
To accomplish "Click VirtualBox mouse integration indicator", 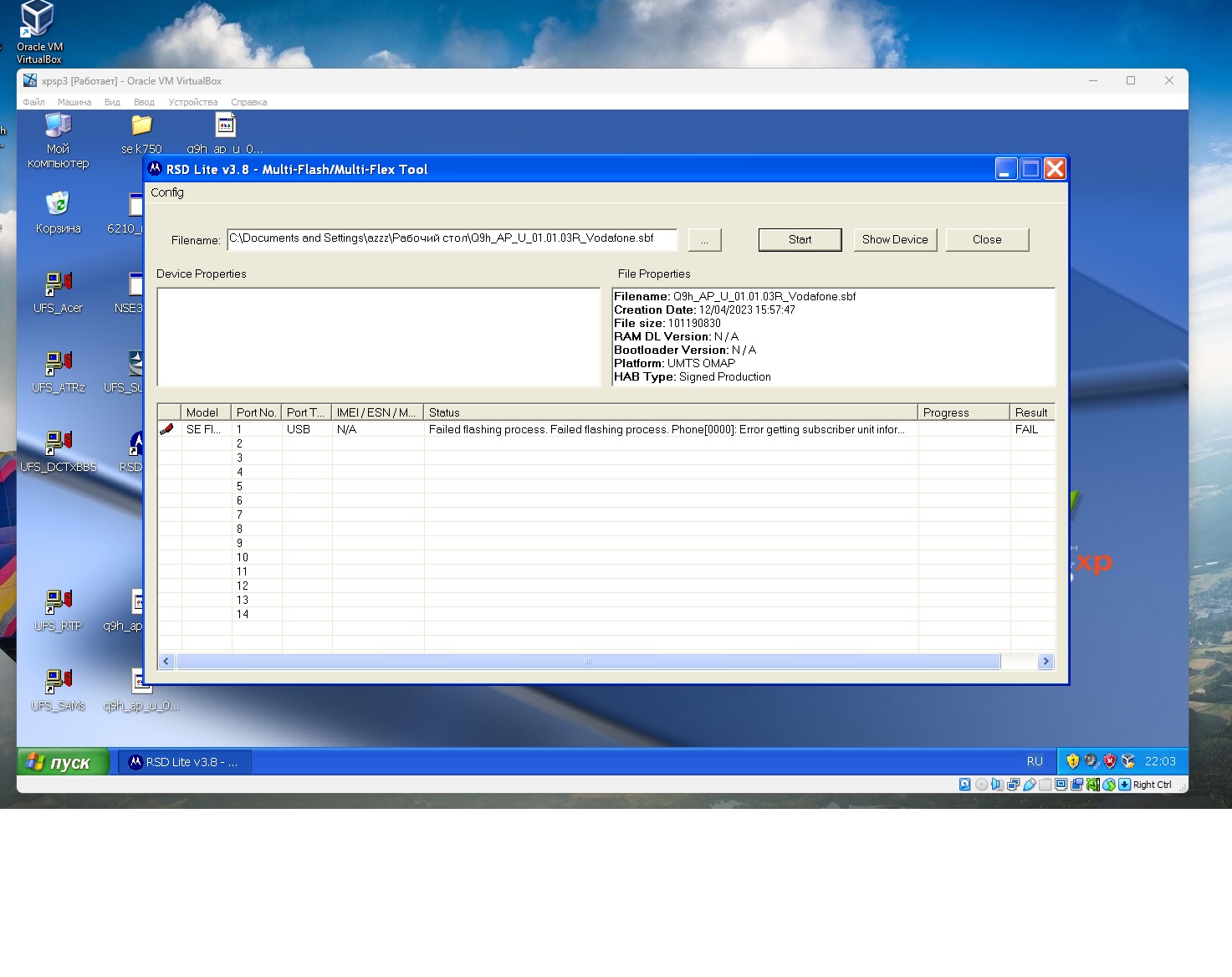I will [1109, 785].
